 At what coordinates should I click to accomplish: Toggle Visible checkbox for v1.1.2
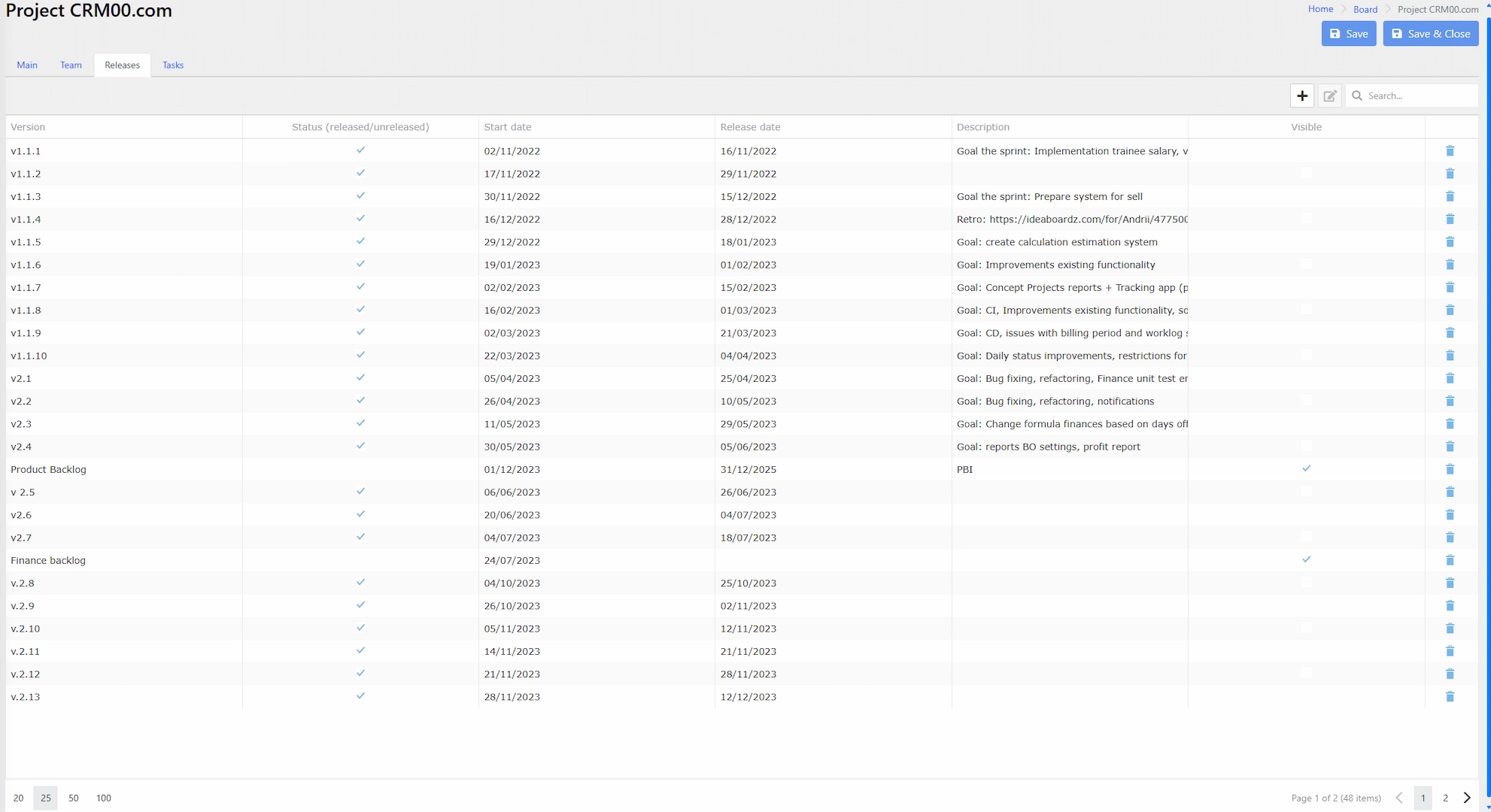coord(1307,173)
